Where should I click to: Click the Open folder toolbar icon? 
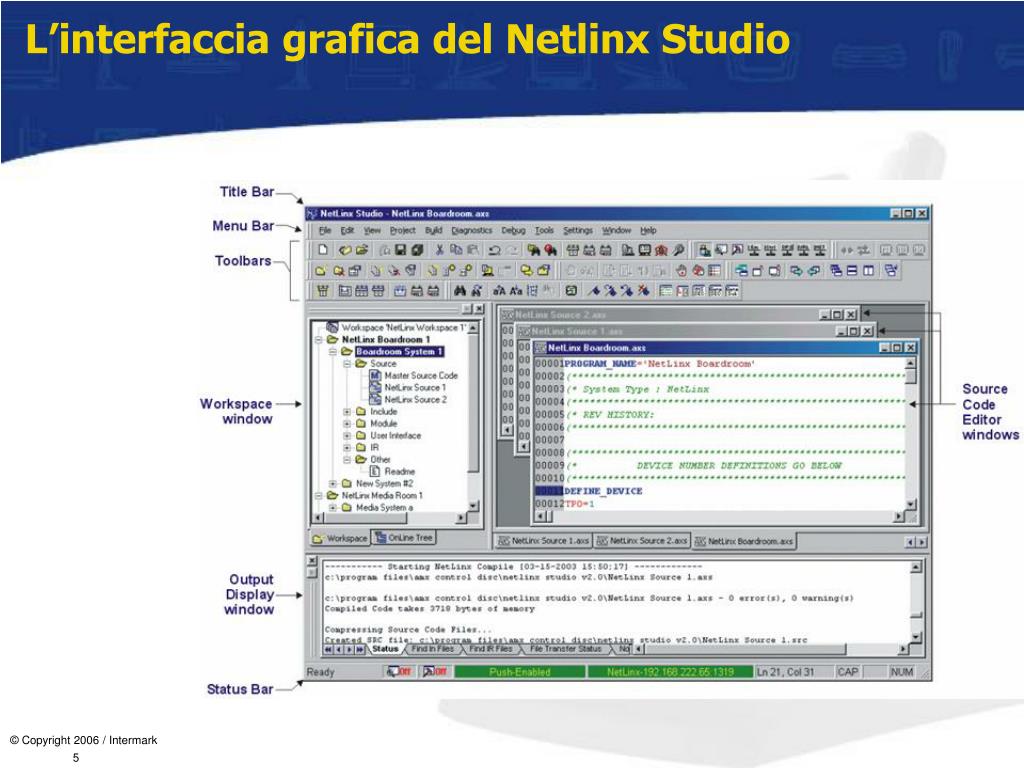point(361,250)
